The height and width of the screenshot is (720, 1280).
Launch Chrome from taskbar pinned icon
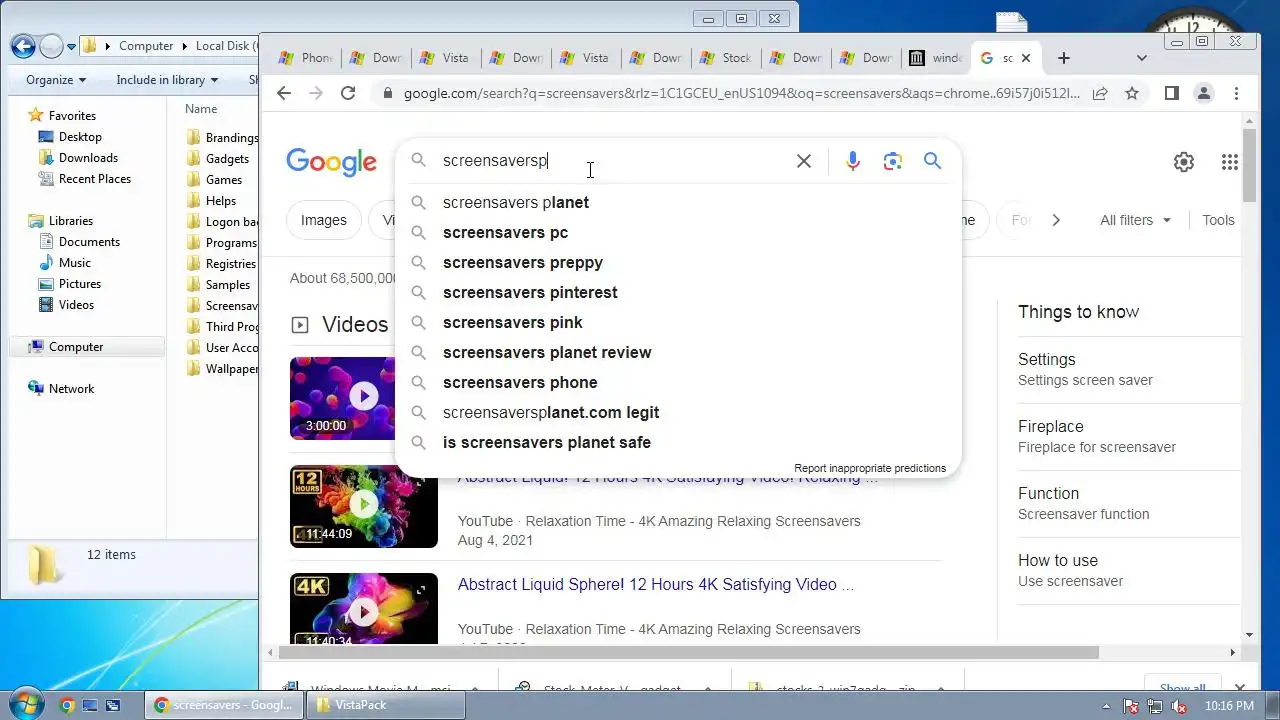[x=67, y=705]
